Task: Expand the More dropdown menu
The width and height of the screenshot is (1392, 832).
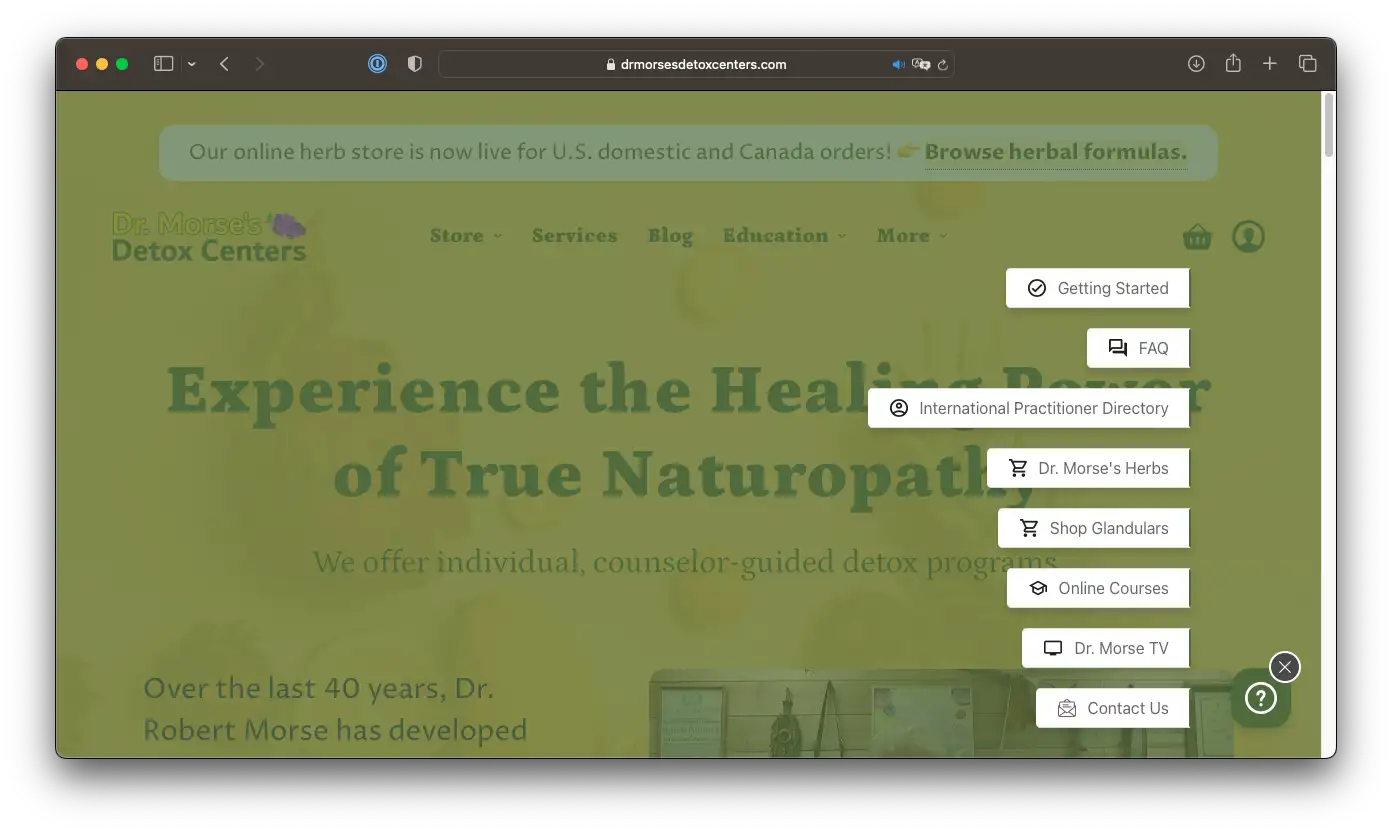Action: (x=911, y=236)
